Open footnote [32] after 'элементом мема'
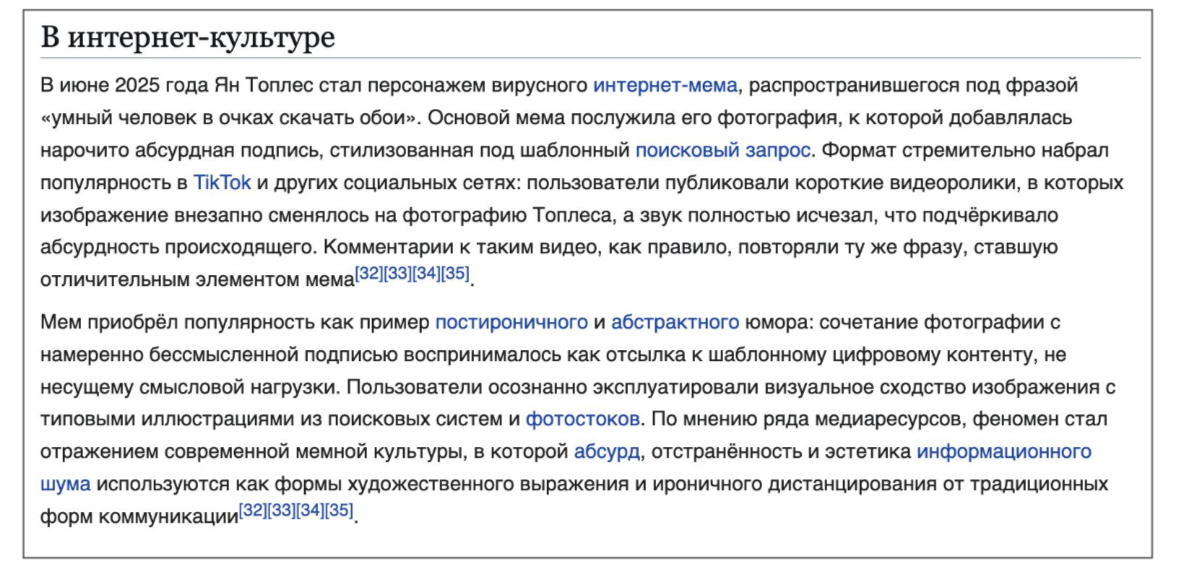Viewport: 1179px width, 576px height. [x=369, y=274]
